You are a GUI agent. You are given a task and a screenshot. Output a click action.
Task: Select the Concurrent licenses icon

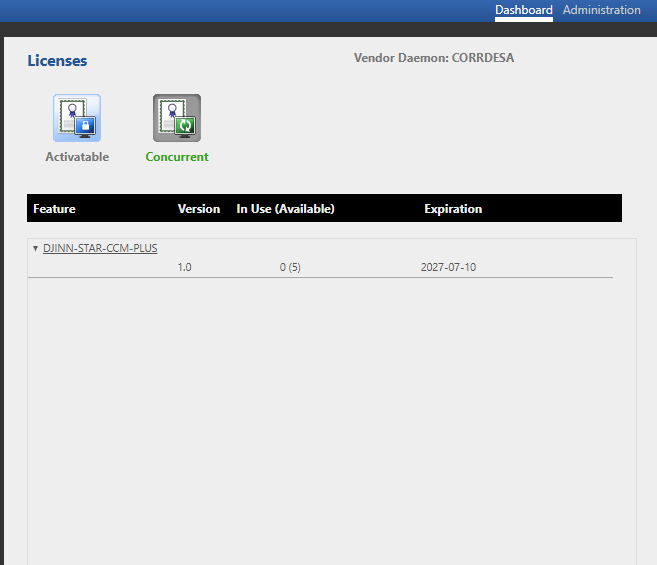(x=177, y=118)
